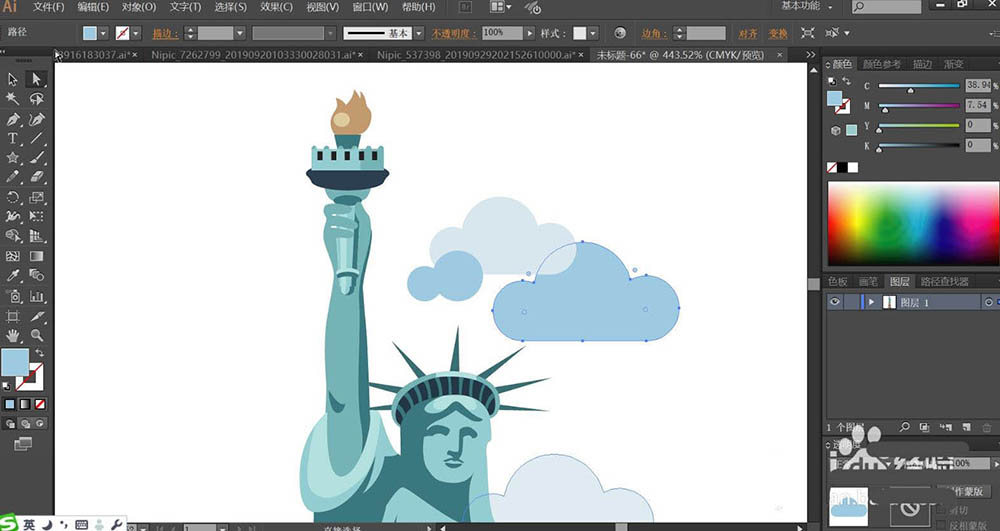Open the 窗口(W) menu
Viewport: 1000px width, 531px height.
pyautogui.click(x=370, y=7)
